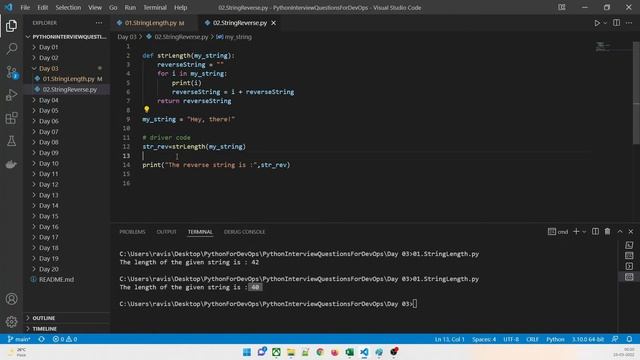Open errors and warnings counter
Image resolution: width=640 pixels, height=360 pixels.
[64, 339]
